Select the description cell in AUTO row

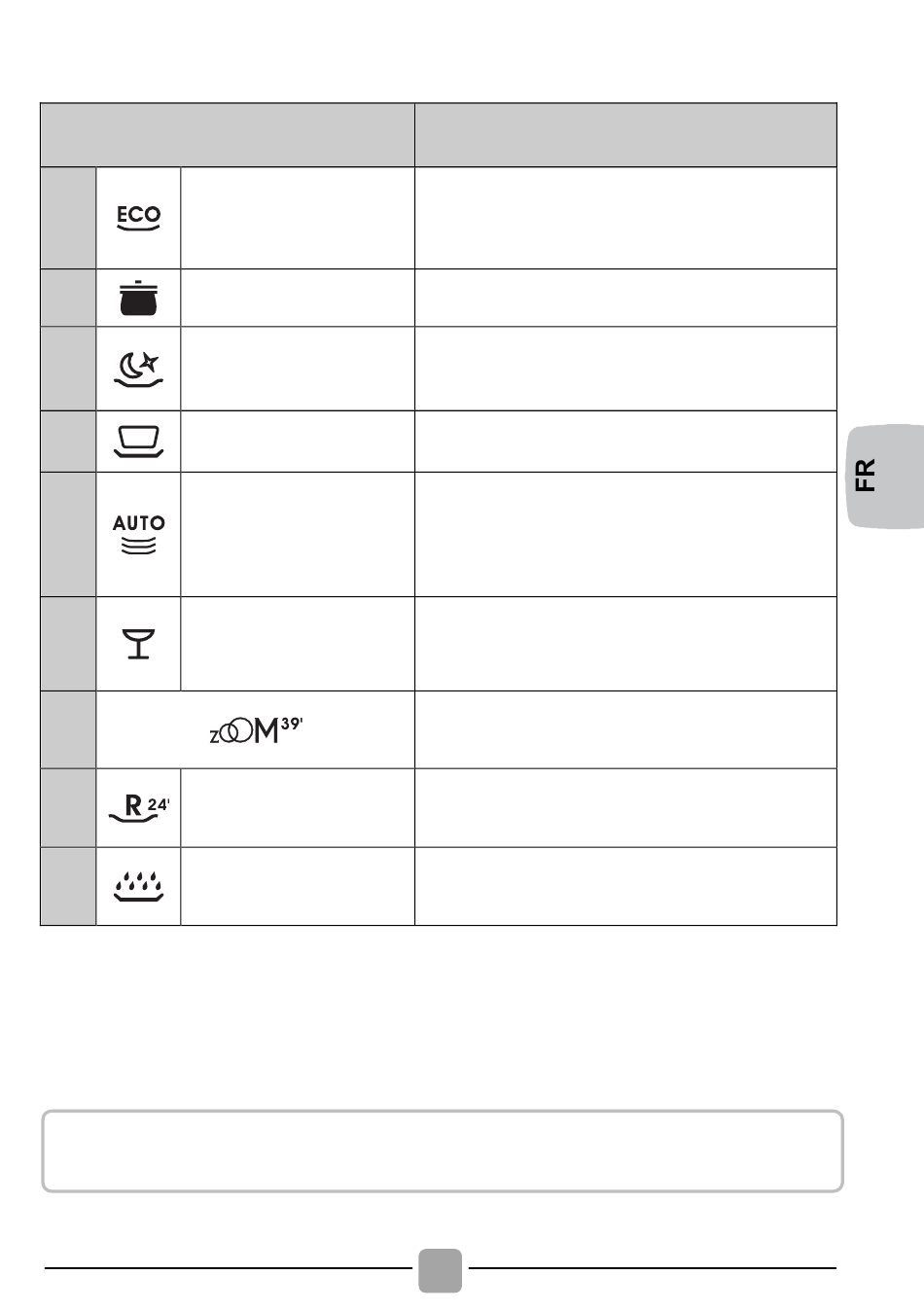[x=625, y=534]
